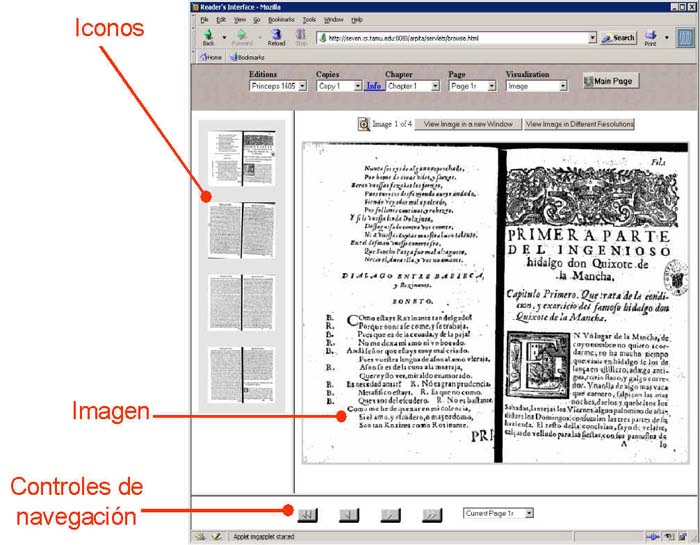Open the Bookmarks menu in menu bar
The width and height of the screenshot is (700, 545).
pos(281,20)
